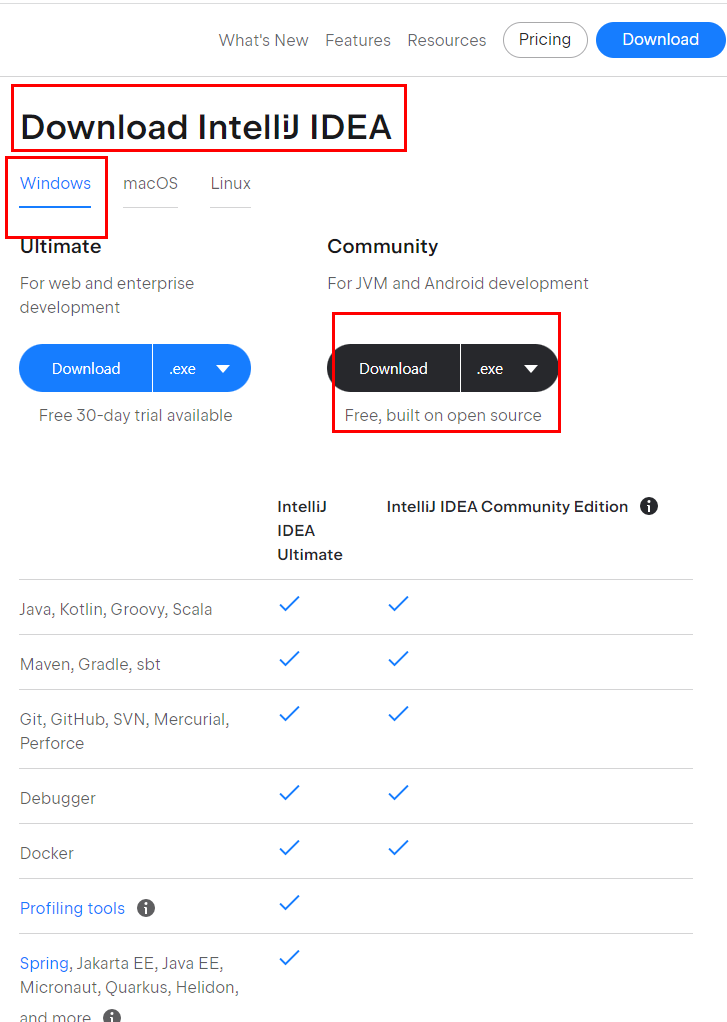Click the Ultimate checkmark in Docker row
Viewport: 727px width, 1022px height.
point(289,847)
